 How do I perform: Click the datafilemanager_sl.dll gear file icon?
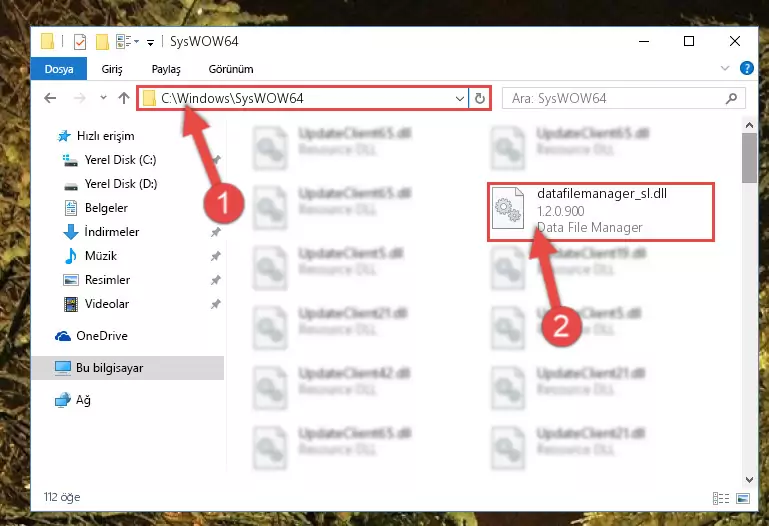pos(507,208)
